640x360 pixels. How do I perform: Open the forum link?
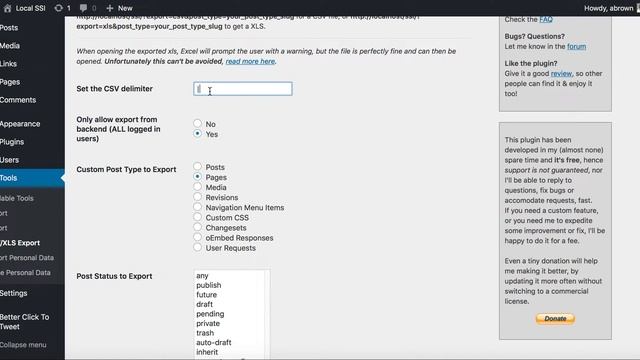(x=576, y=47)
